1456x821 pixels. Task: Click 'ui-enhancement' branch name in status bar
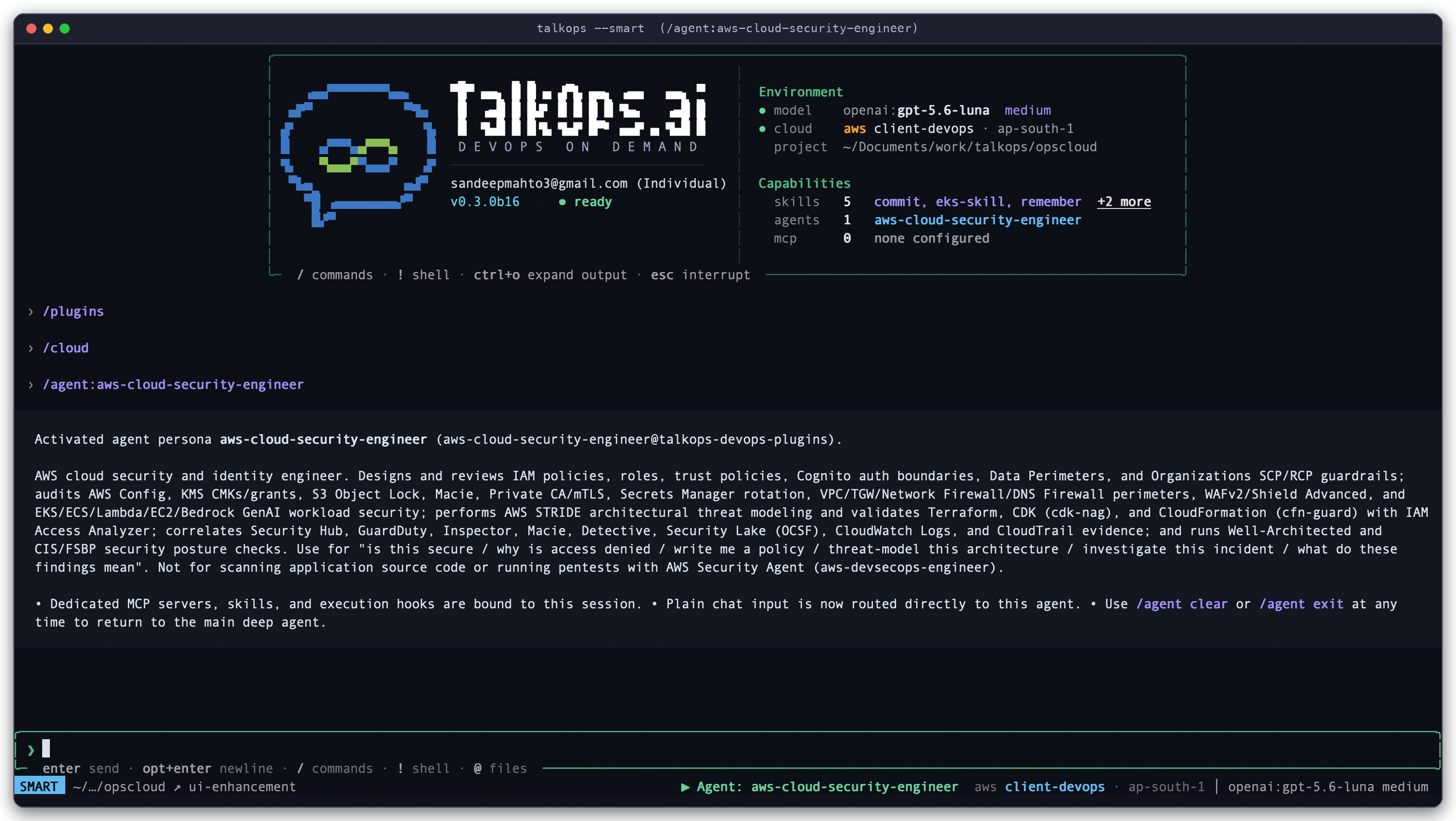242,787
